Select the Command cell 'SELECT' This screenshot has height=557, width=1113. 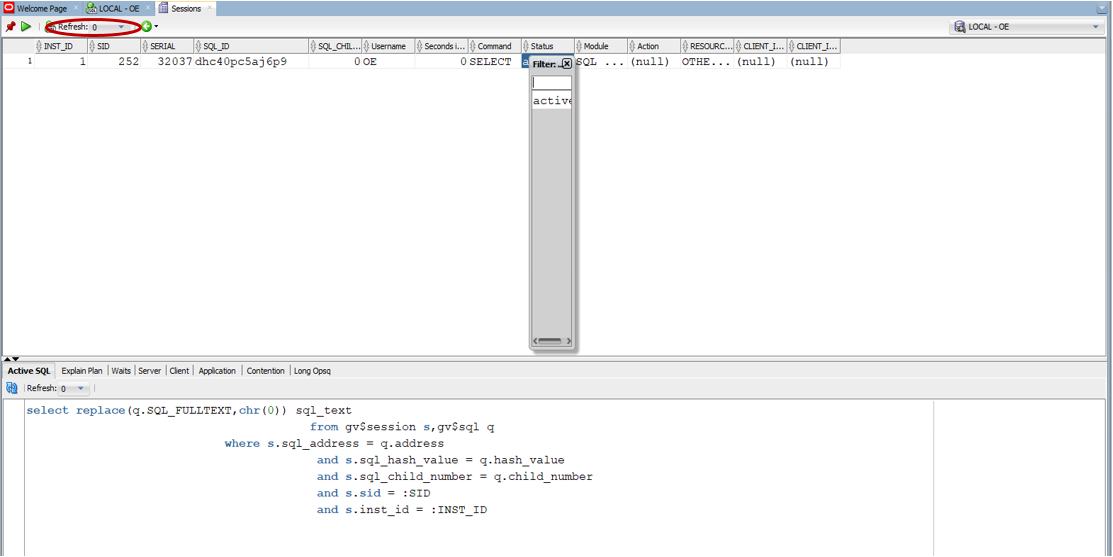click(x=495, y=62)
